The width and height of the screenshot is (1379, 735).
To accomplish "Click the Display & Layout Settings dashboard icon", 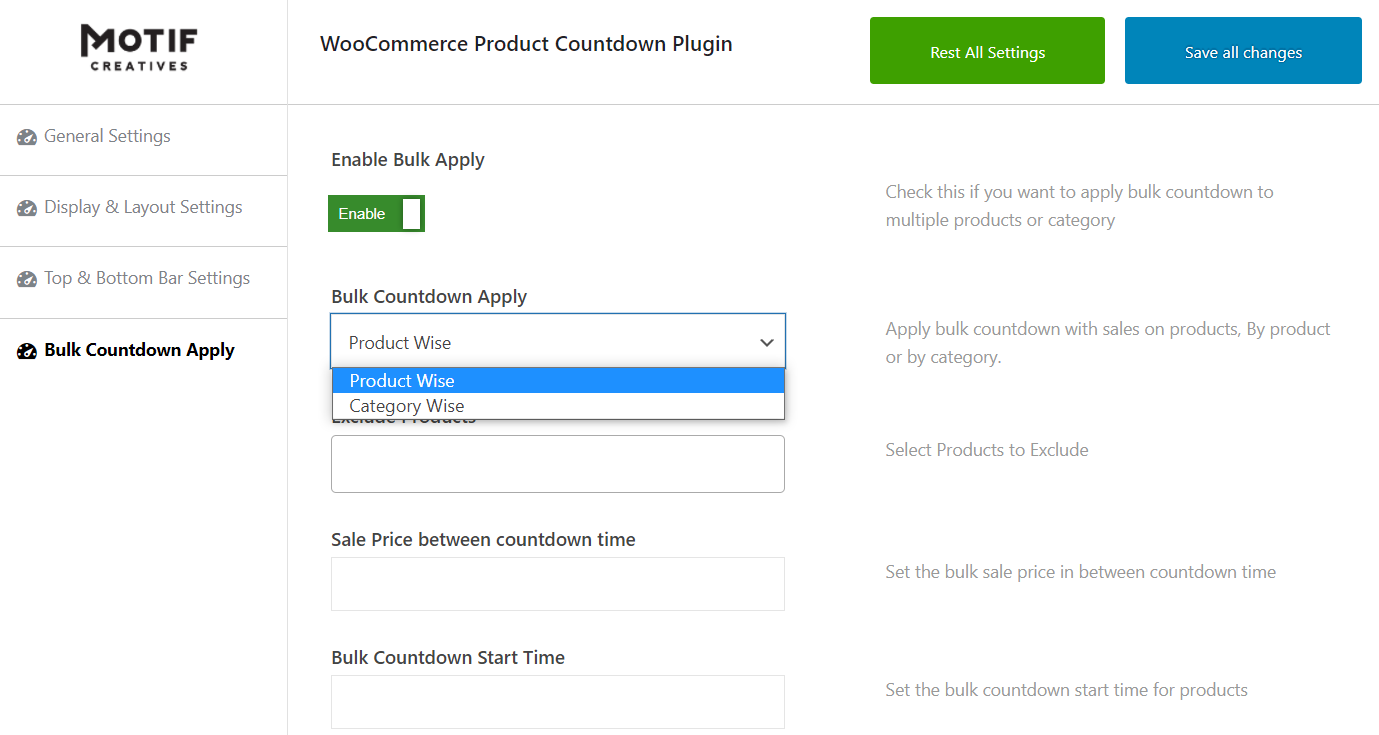I will [27, 208].
